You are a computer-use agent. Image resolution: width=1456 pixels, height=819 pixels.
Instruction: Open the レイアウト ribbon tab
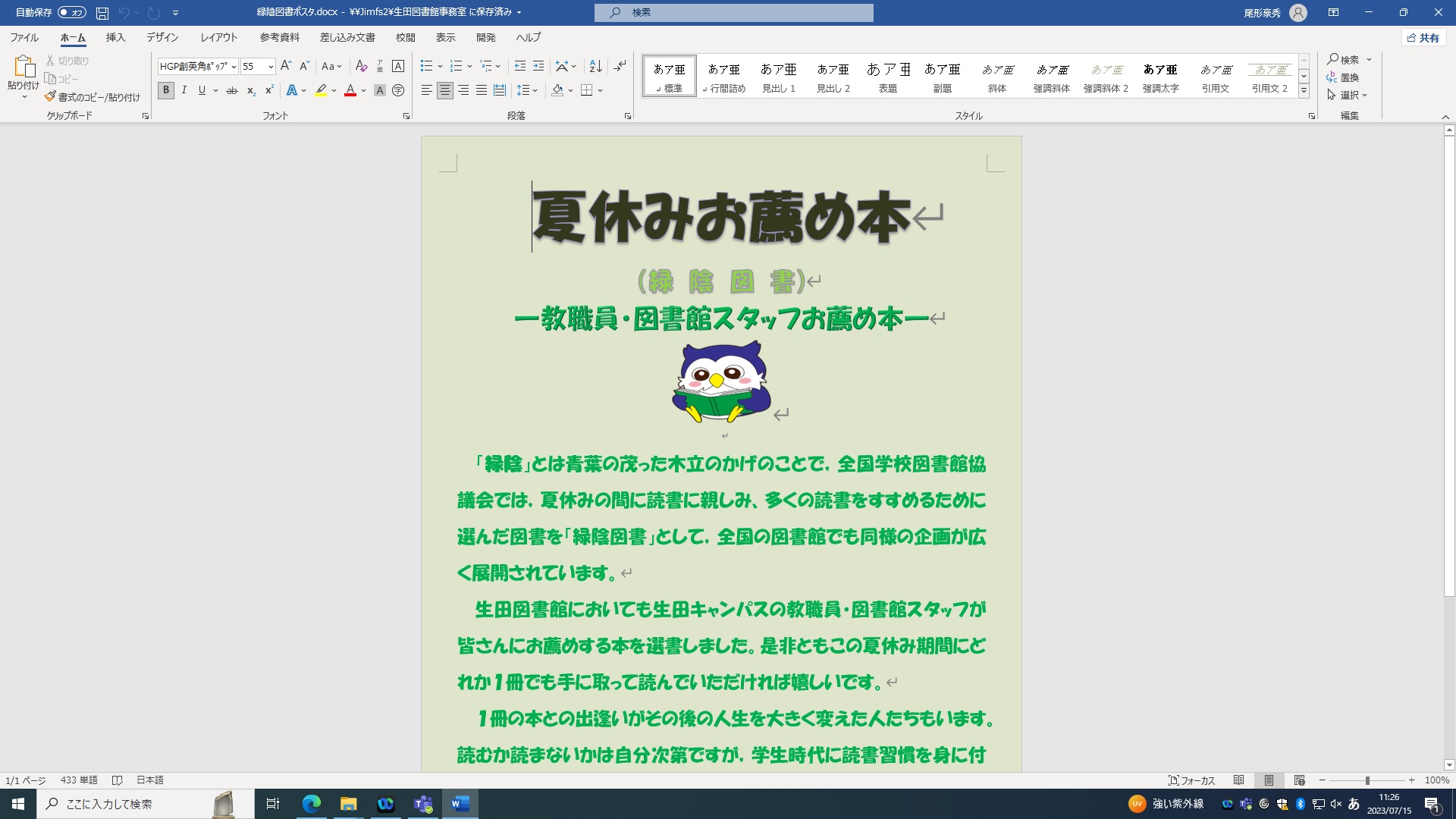[218, 37]
